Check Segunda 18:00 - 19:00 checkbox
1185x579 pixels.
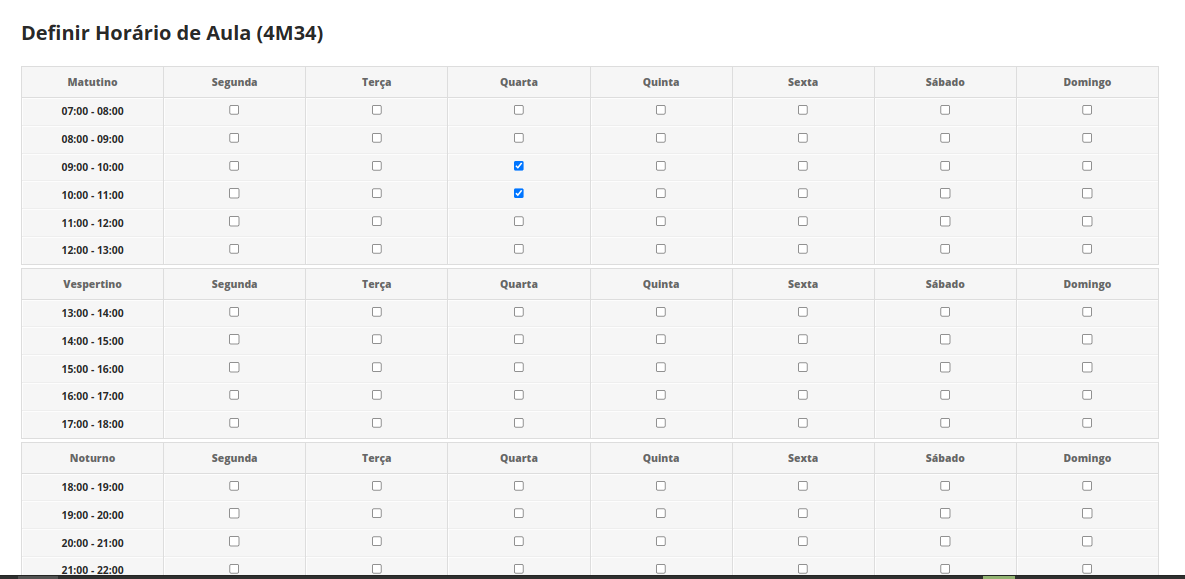(x=234, y=486)
